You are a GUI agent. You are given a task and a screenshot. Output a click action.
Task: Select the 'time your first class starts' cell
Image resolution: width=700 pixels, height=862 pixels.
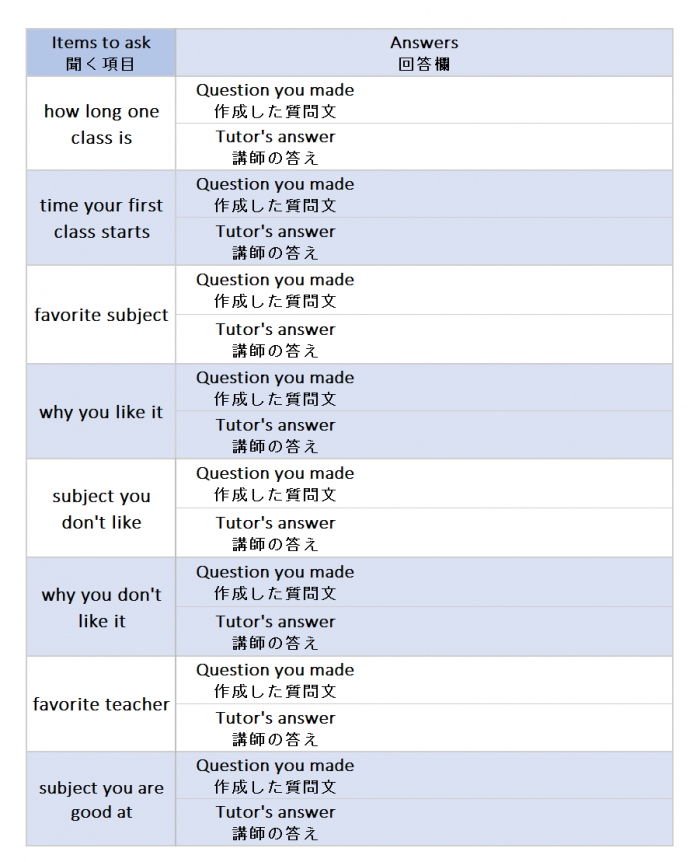pos(101,218)
